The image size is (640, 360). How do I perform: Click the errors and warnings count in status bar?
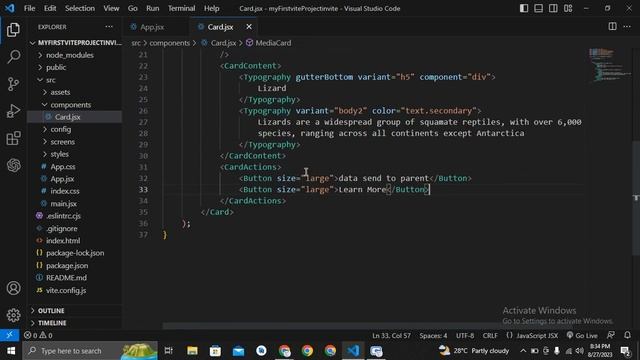click(38, 336)
